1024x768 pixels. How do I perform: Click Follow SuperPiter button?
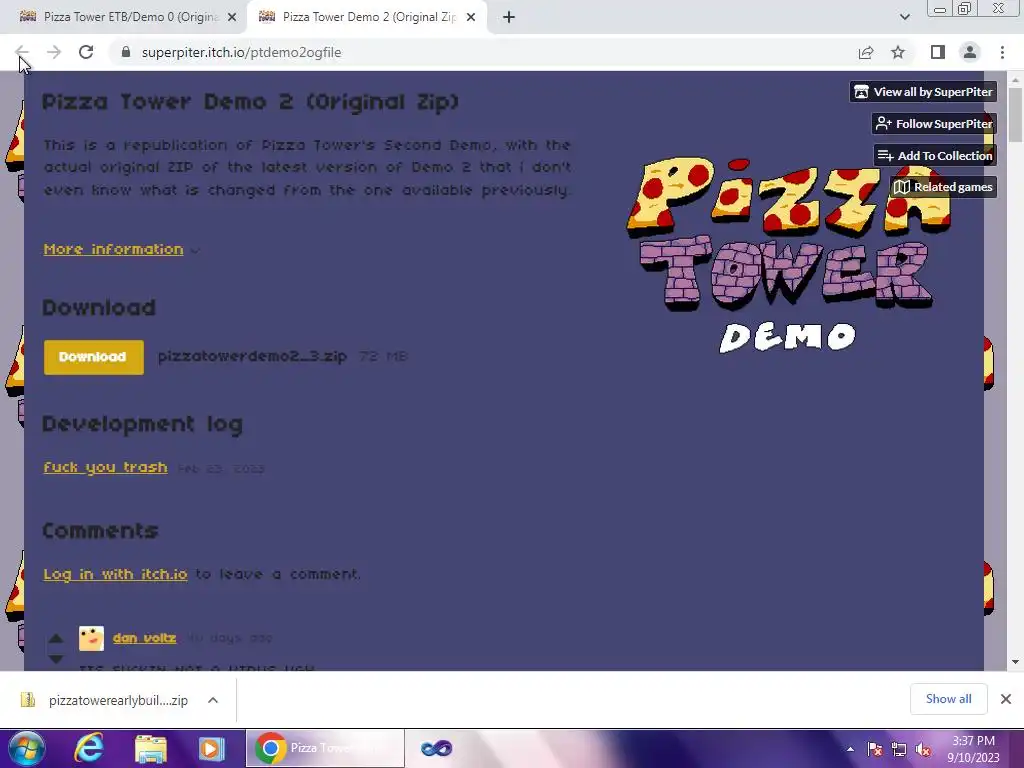(x=934, y=123)
